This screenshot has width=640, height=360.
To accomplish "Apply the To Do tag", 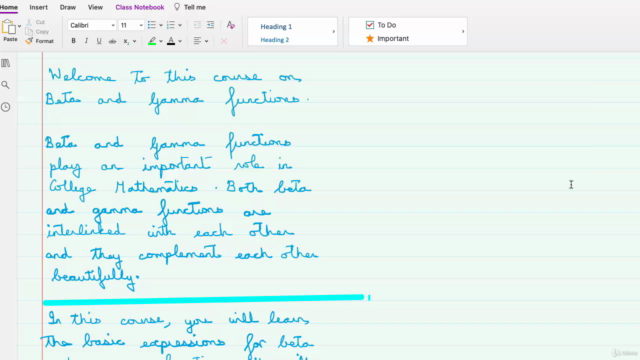I will pos(381,25).
